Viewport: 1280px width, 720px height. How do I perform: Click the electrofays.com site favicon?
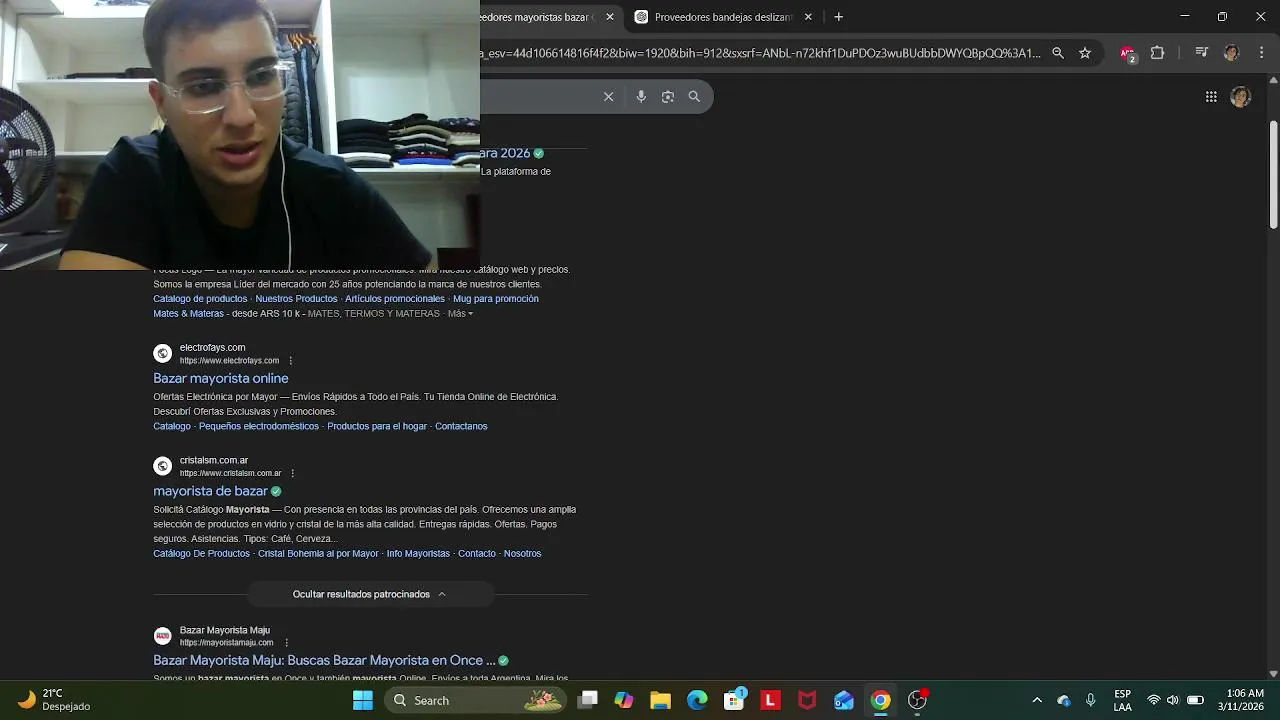pos(163,353)
